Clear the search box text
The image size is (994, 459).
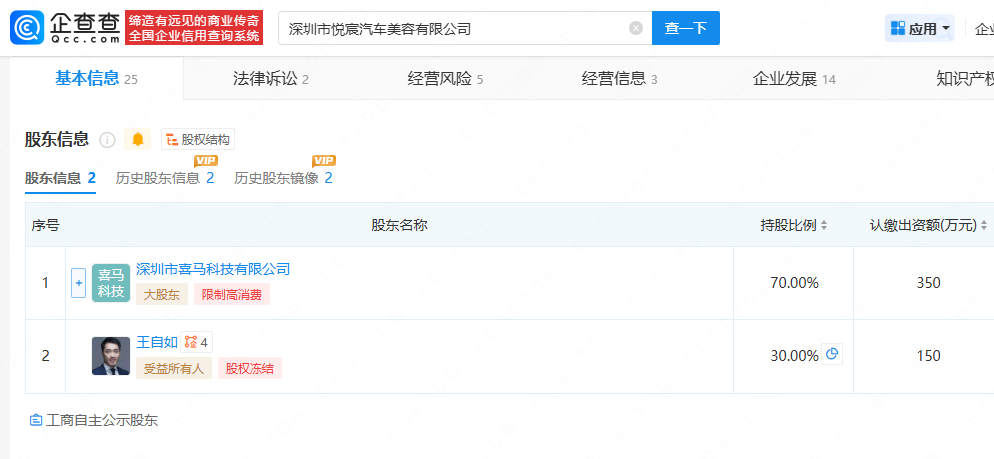coord(635,28)
